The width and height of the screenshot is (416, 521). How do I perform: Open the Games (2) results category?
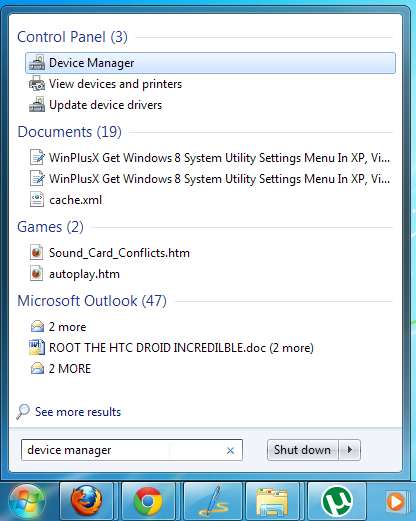[x=50, y=227]
